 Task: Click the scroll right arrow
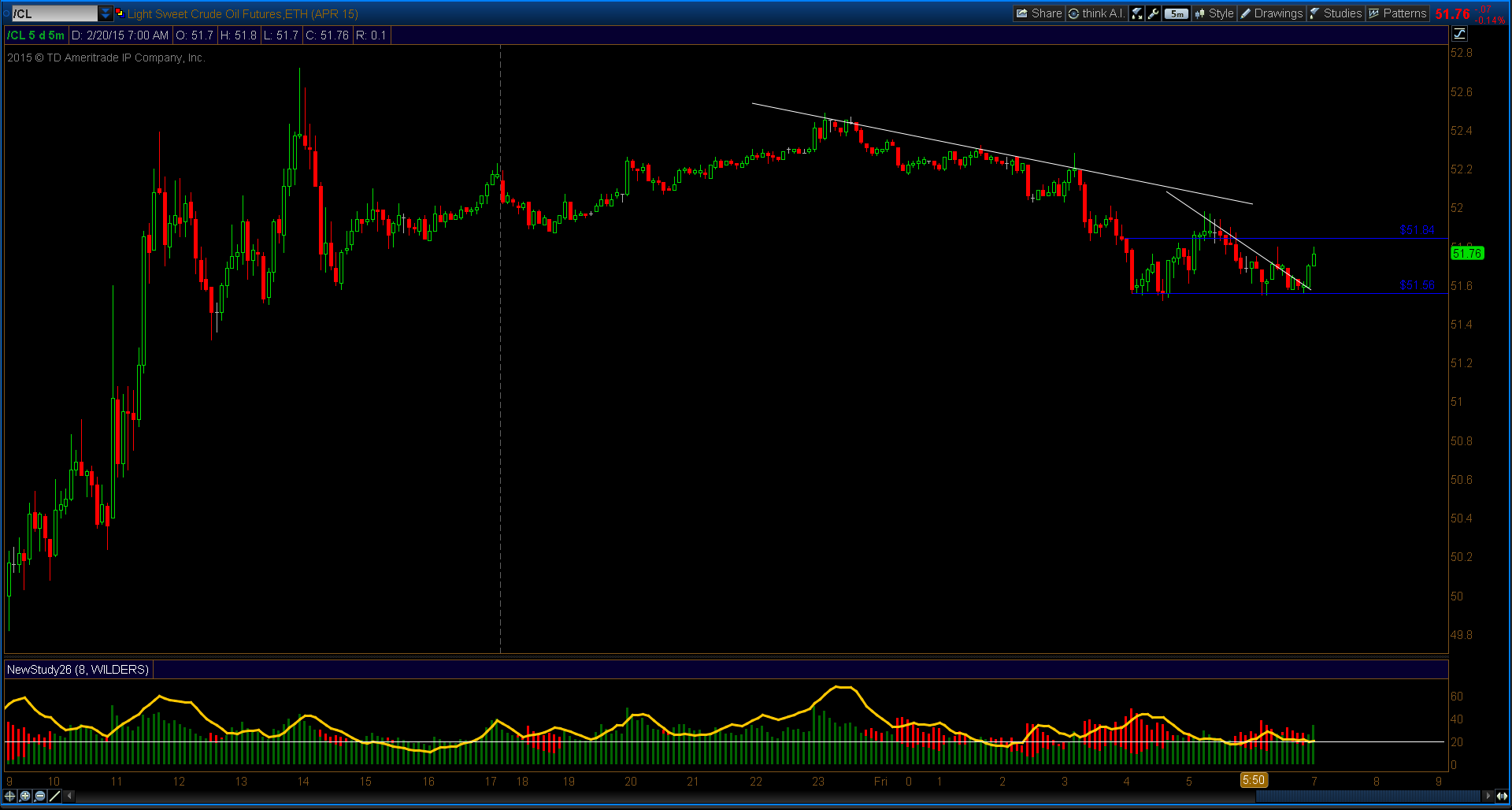click(1488, 796)
